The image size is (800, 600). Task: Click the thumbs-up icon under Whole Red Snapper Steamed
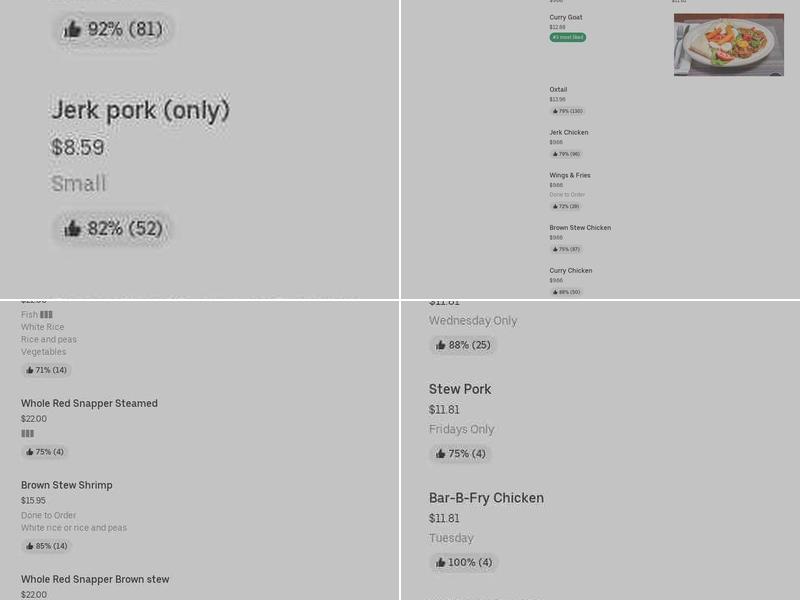coord(30,452)
